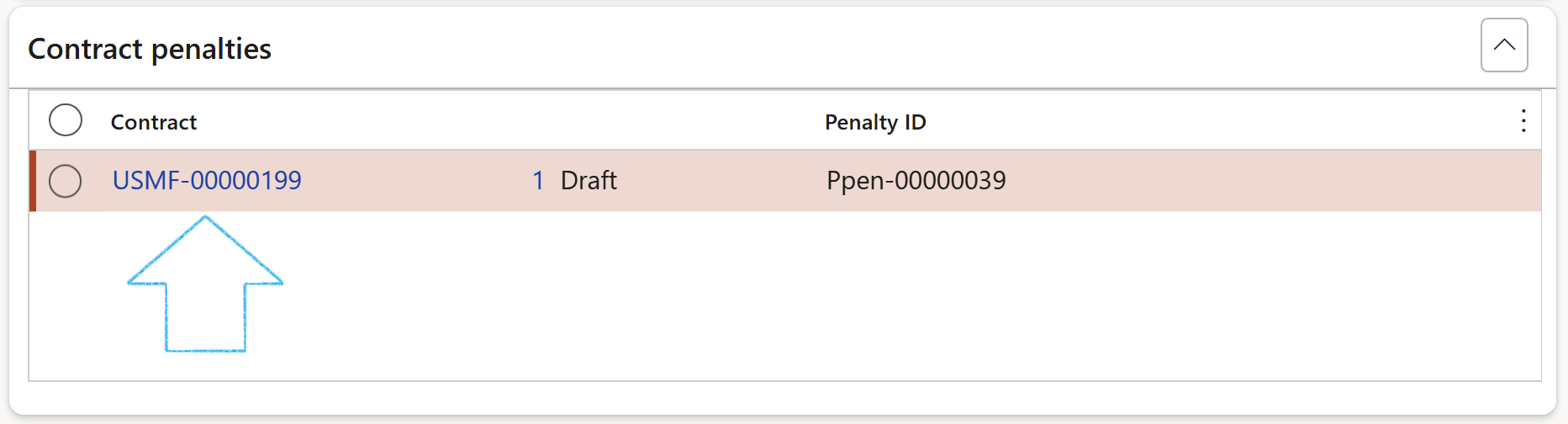Click the blue version number 1 link
This screenshot has height=424, width=1568.
coord(538,181)
